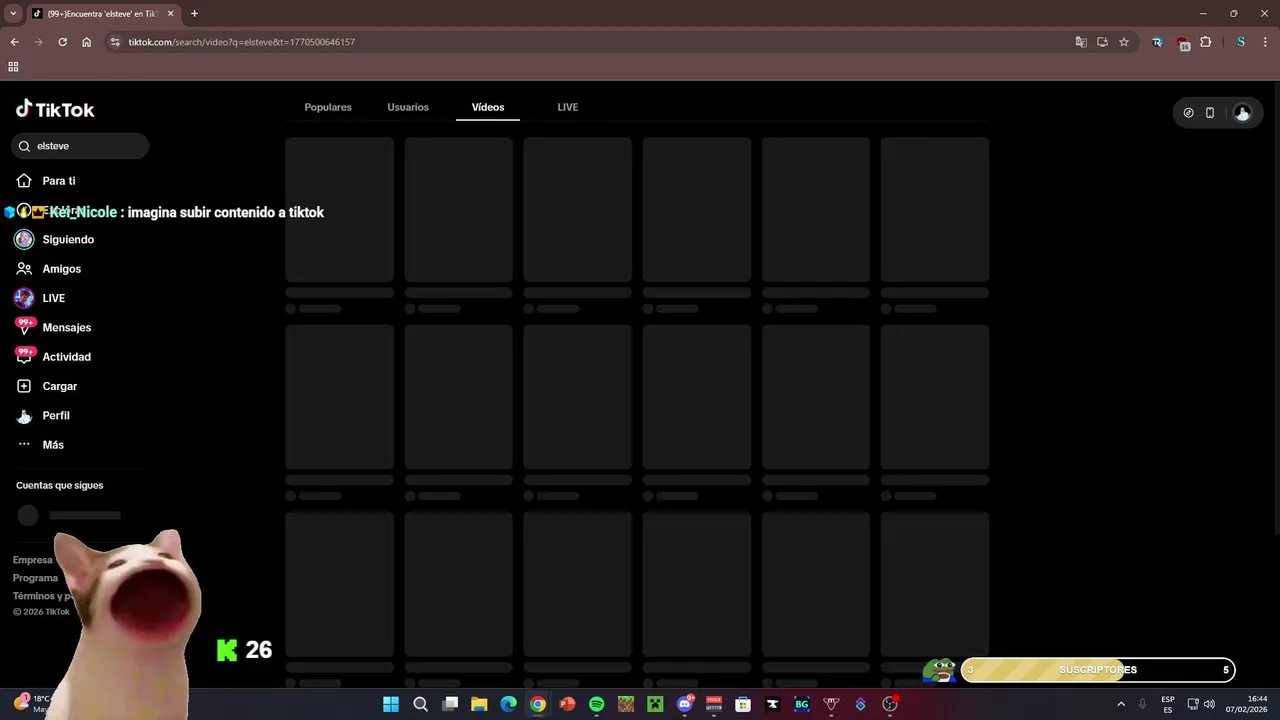Image resolution: width=1280 pixels, height=720 pixels.
Task: Click the Cuentas que sigues heading
Action: coord(59,485)
